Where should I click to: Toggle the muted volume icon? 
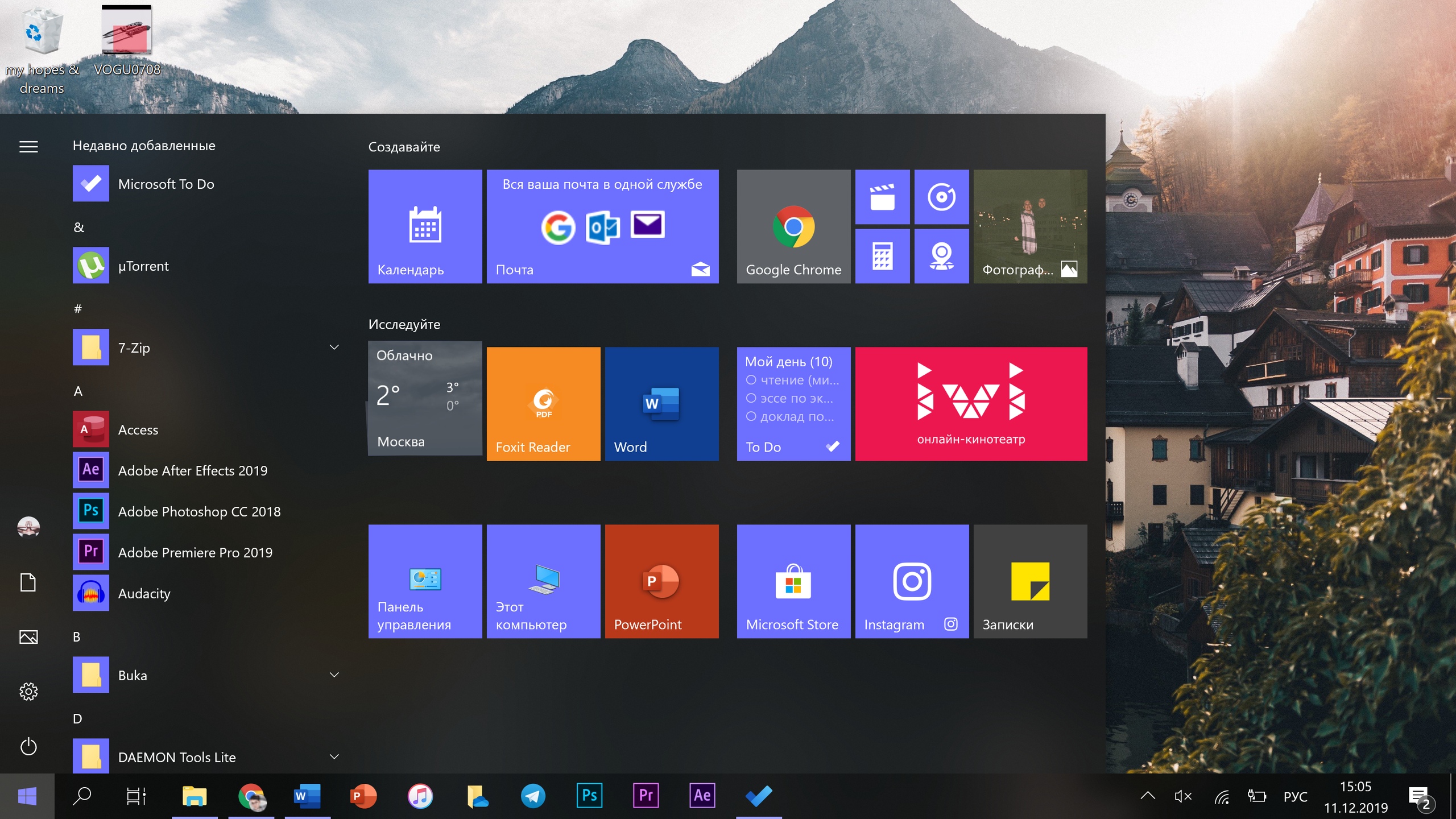1183,796
